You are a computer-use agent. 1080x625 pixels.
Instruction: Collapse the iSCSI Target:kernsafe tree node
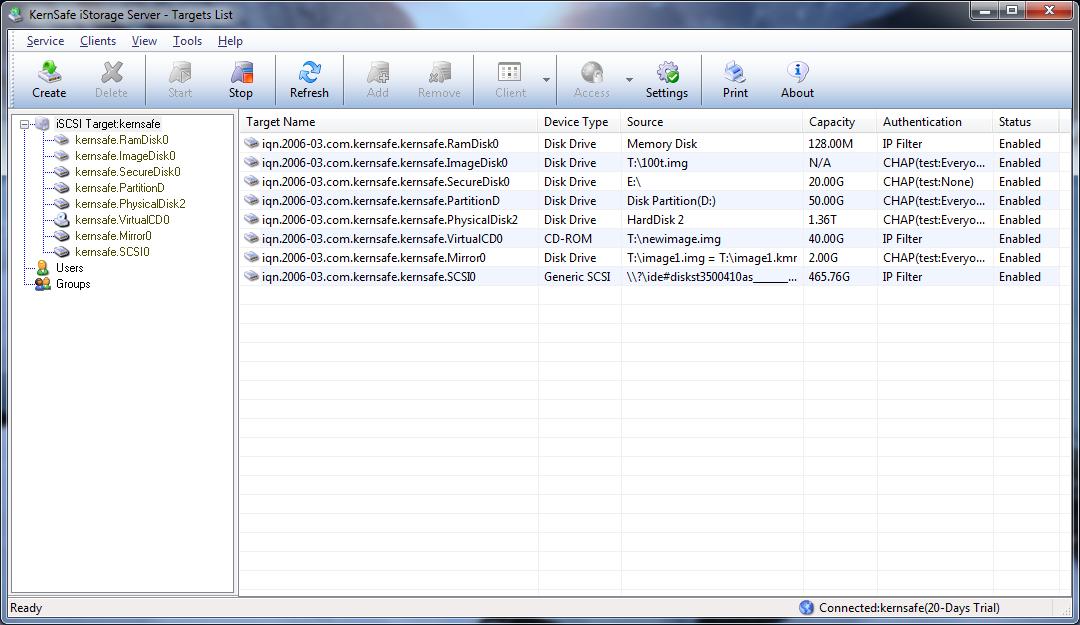click(25, 125)
